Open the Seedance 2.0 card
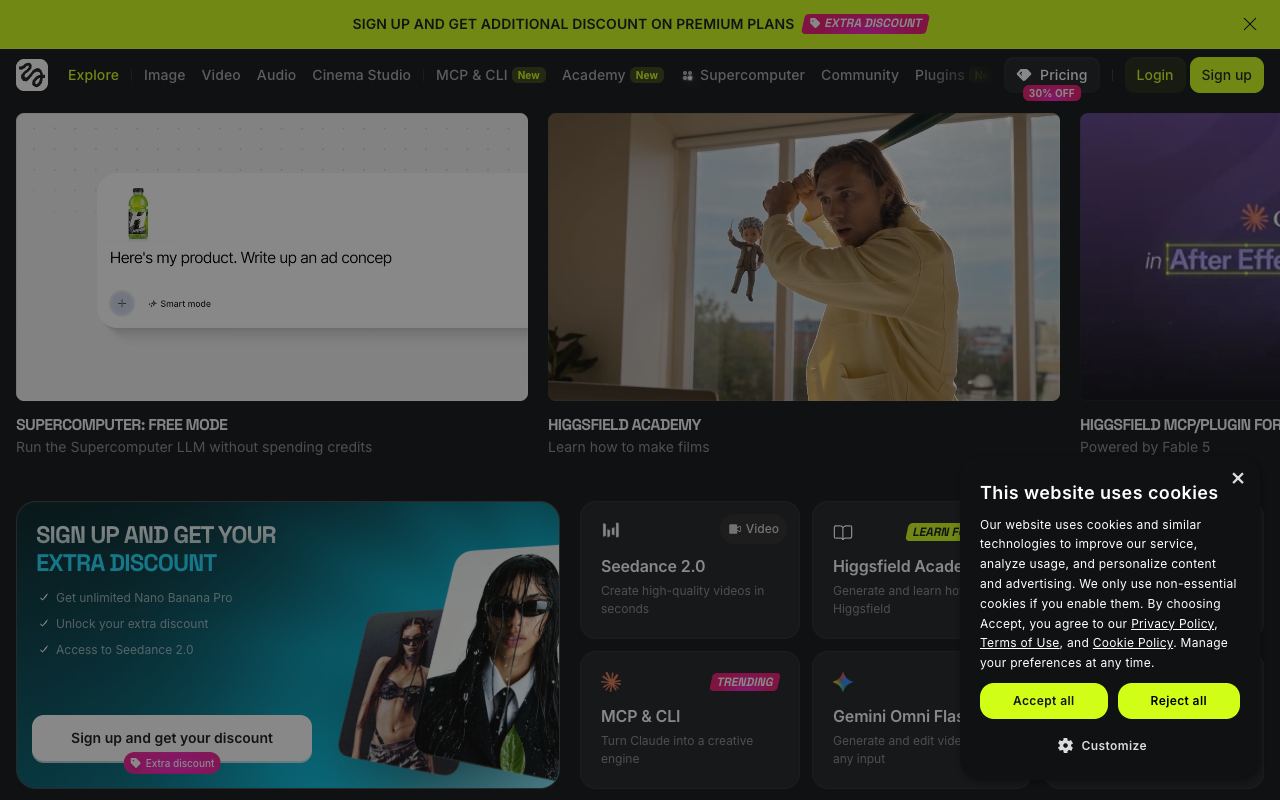This screenshot has height=800, width=1280. tap(690, 570)
